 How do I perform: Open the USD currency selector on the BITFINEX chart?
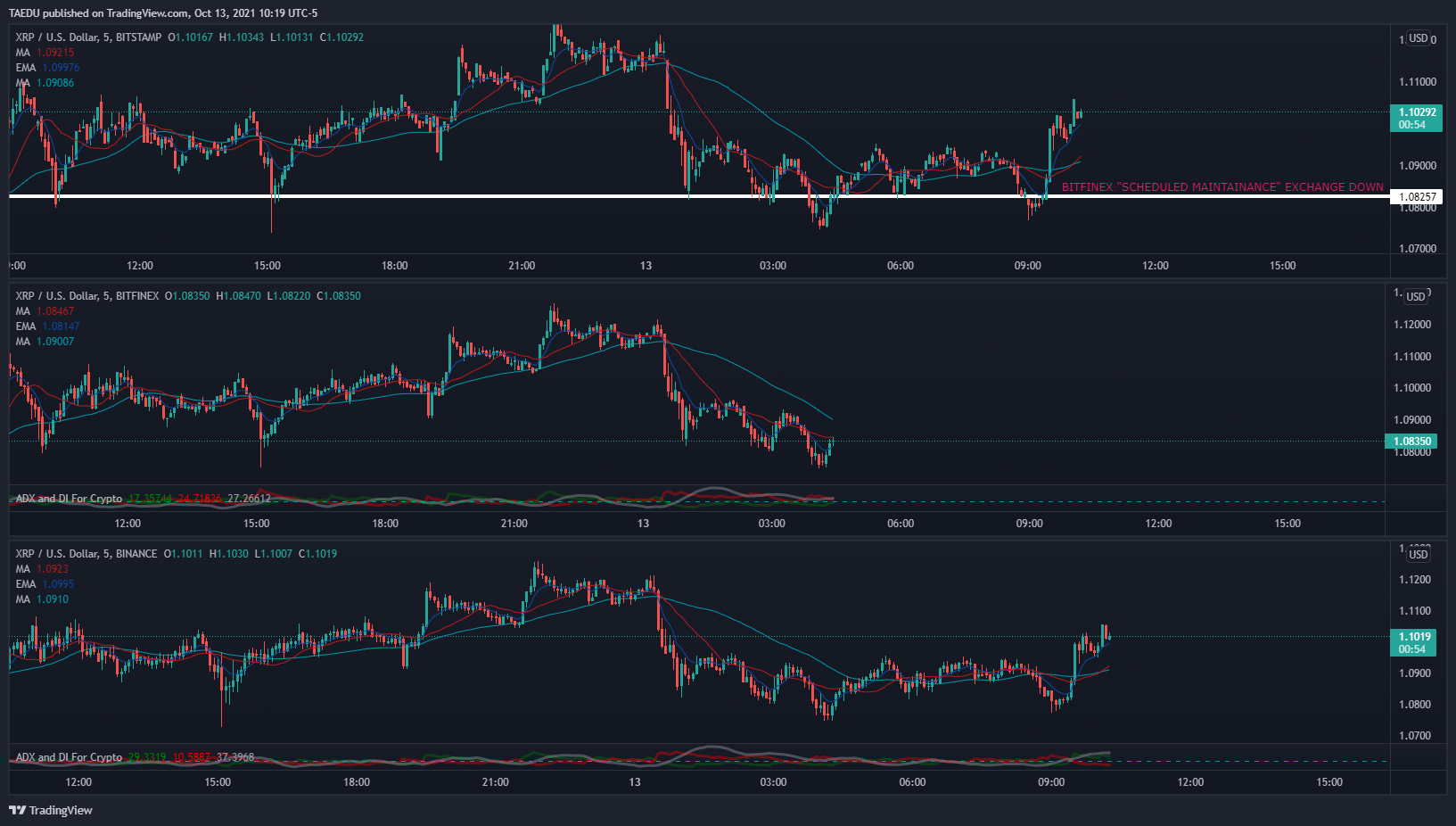coord(1416,296)
